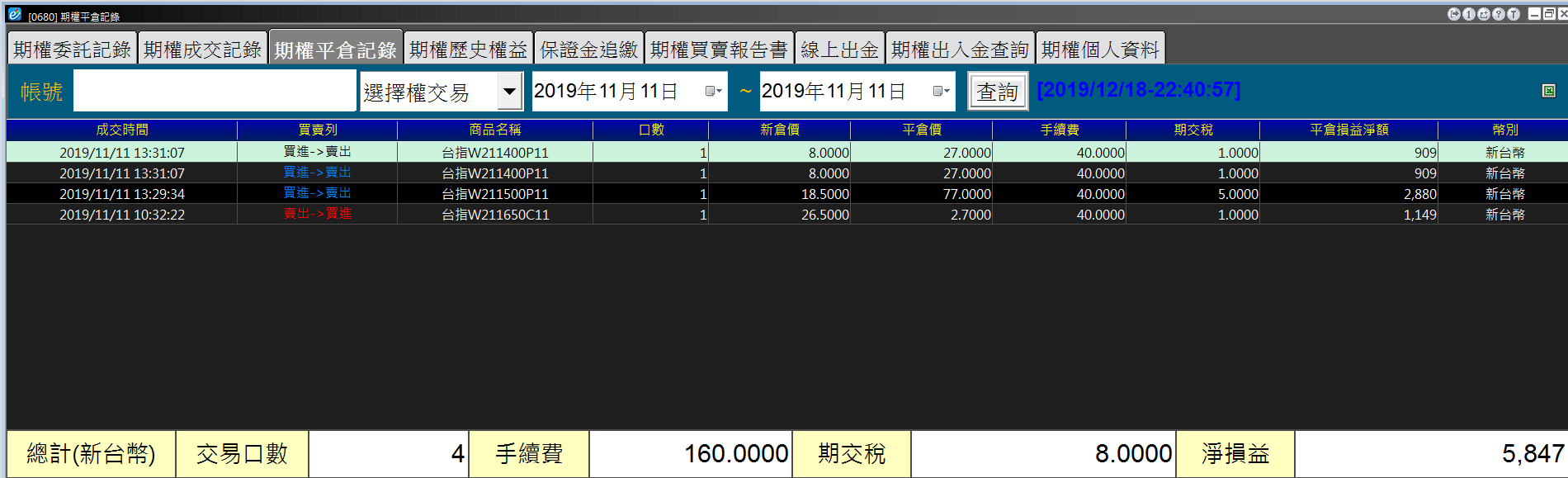This screenshot has width=1568, height=478.
Task: Click the total 手續費 value 160.0000
Action: [736, 453]
